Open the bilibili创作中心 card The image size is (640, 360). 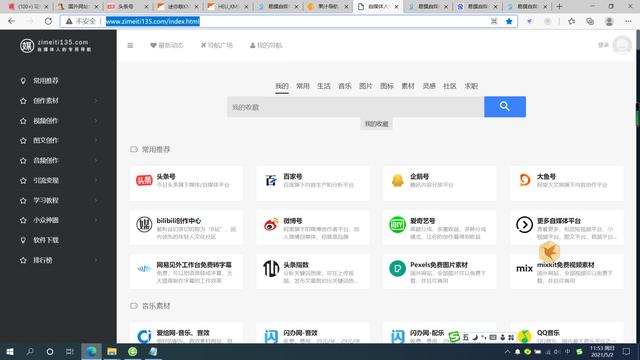[x=186, y=227]
